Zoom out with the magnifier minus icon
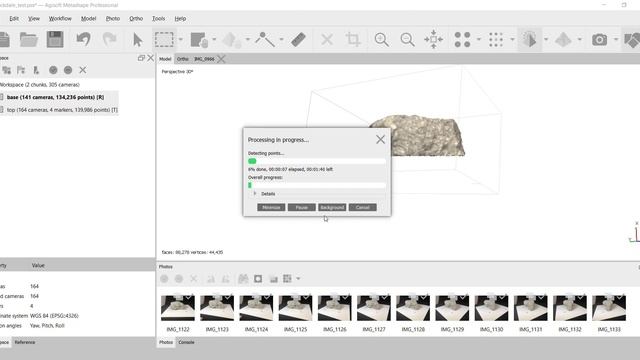Image resolution: width=640 pixels, height=360 pixels. (407, 40)
